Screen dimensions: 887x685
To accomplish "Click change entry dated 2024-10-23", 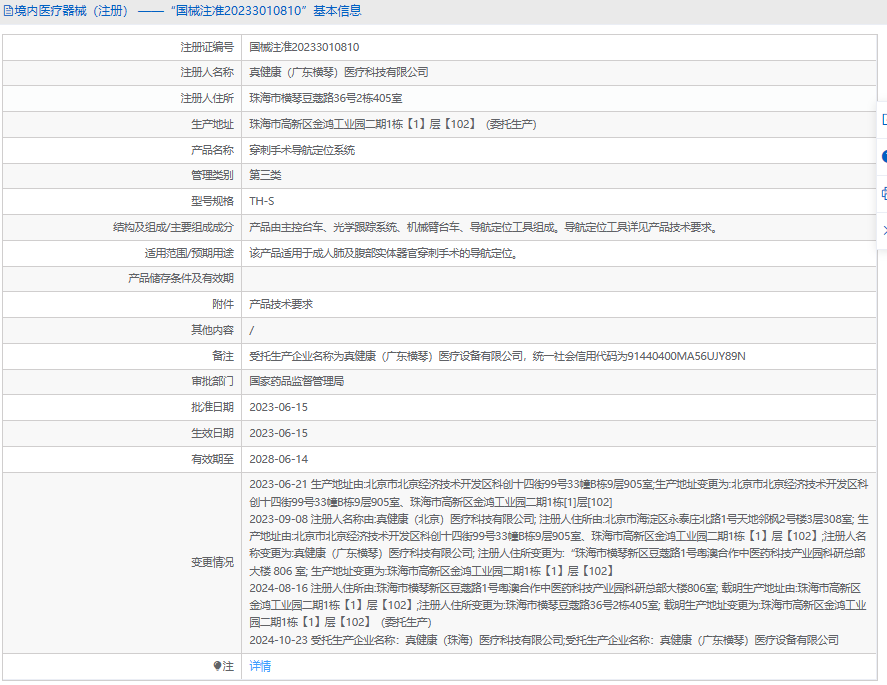I will (544, 640).
